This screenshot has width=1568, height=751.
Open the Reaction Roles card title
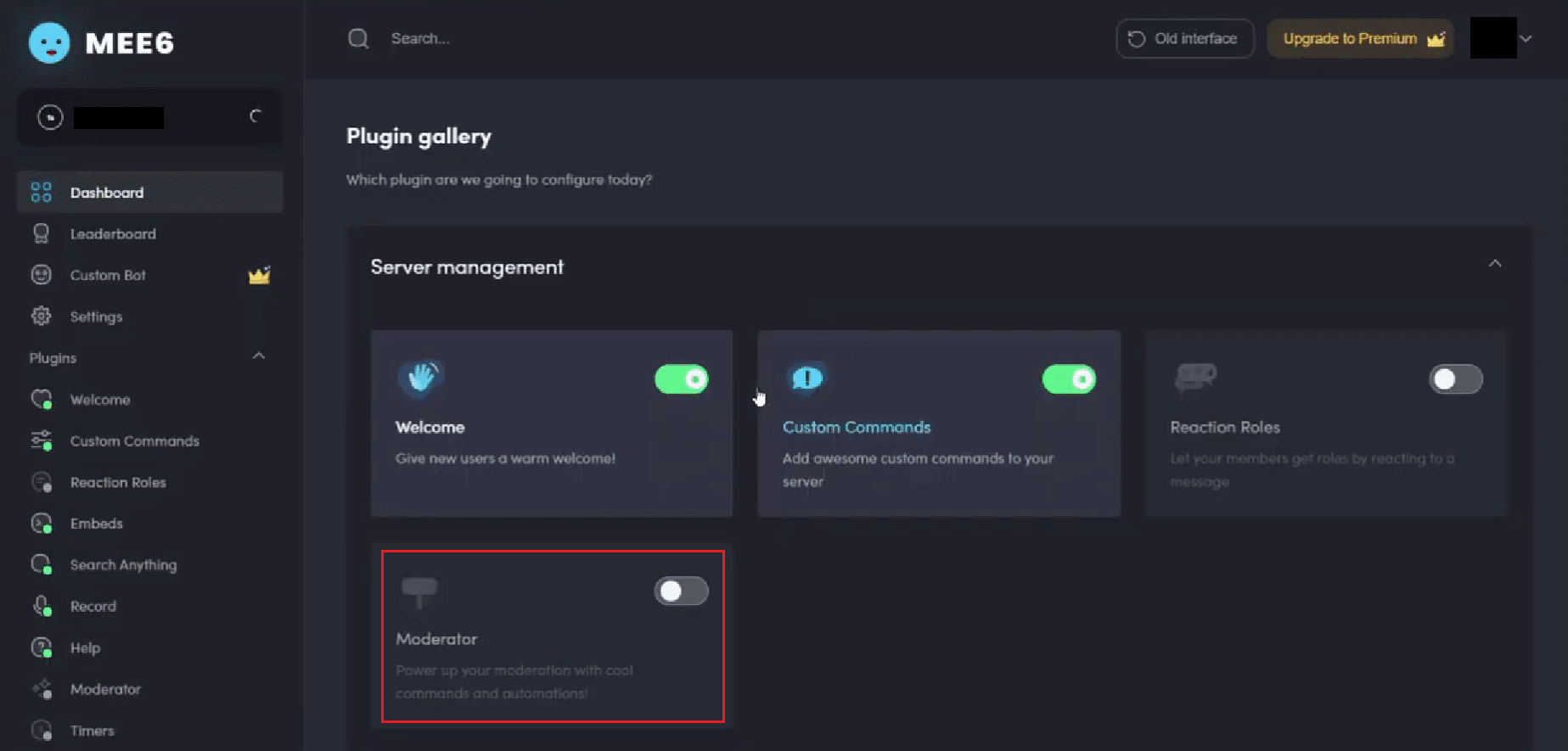point(1225,427)
